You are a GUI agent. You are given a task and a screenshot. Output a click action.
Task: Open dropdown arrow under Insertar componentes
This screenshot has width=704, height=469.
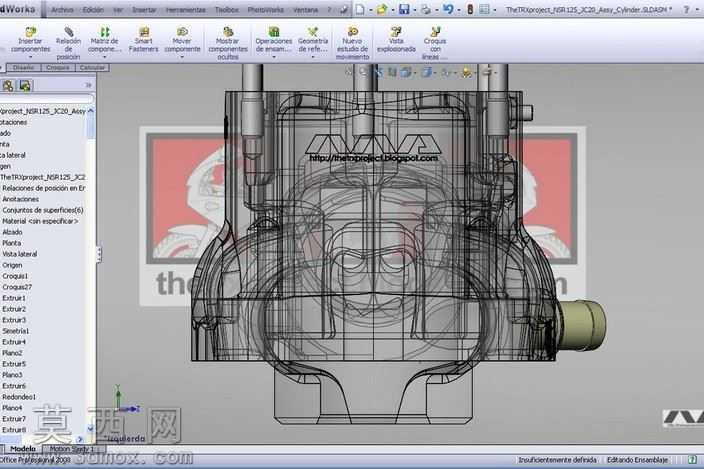(31, 57)
